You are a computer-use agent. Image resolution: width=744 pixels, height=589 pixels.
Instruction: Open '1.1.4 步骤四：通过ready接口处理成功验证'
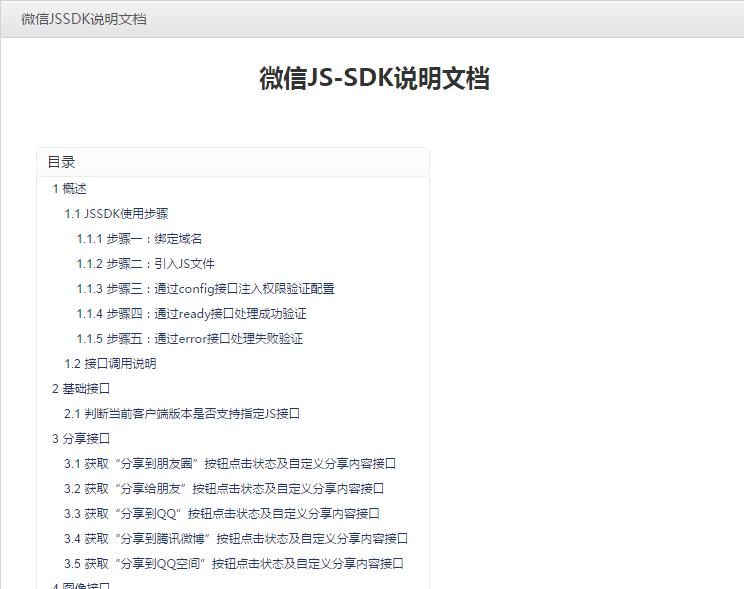tap(191, 314)
